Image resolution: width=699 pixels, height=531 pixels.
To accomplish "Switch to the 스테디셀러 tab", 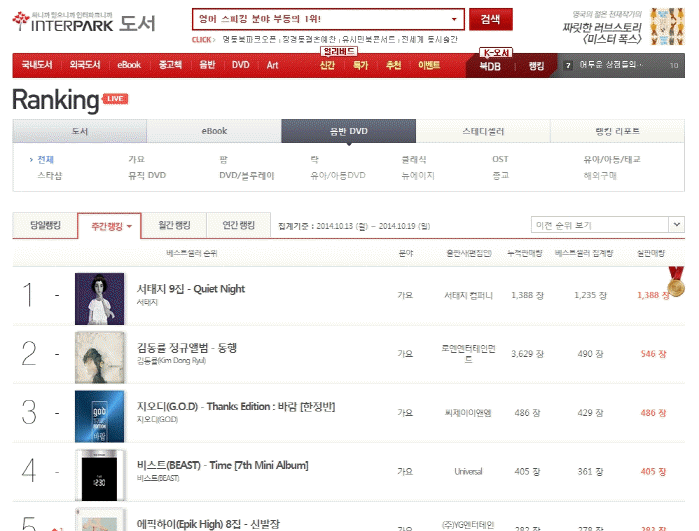I will click(483, 131).
